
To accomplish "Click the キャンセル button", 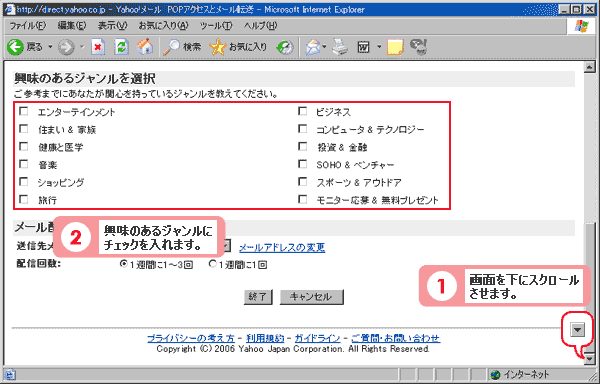I will tap(311, 297).
